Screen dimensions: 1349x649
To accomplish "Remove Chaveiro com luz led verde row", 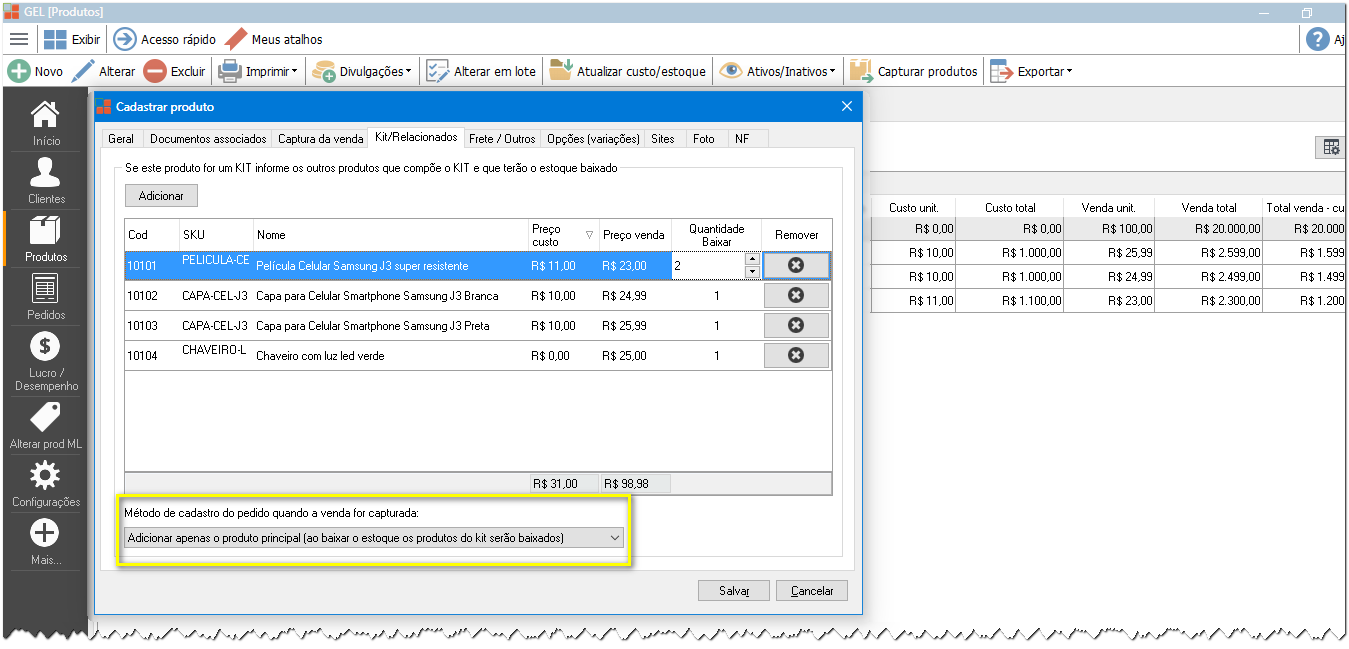I will click(x=796, y=355).
